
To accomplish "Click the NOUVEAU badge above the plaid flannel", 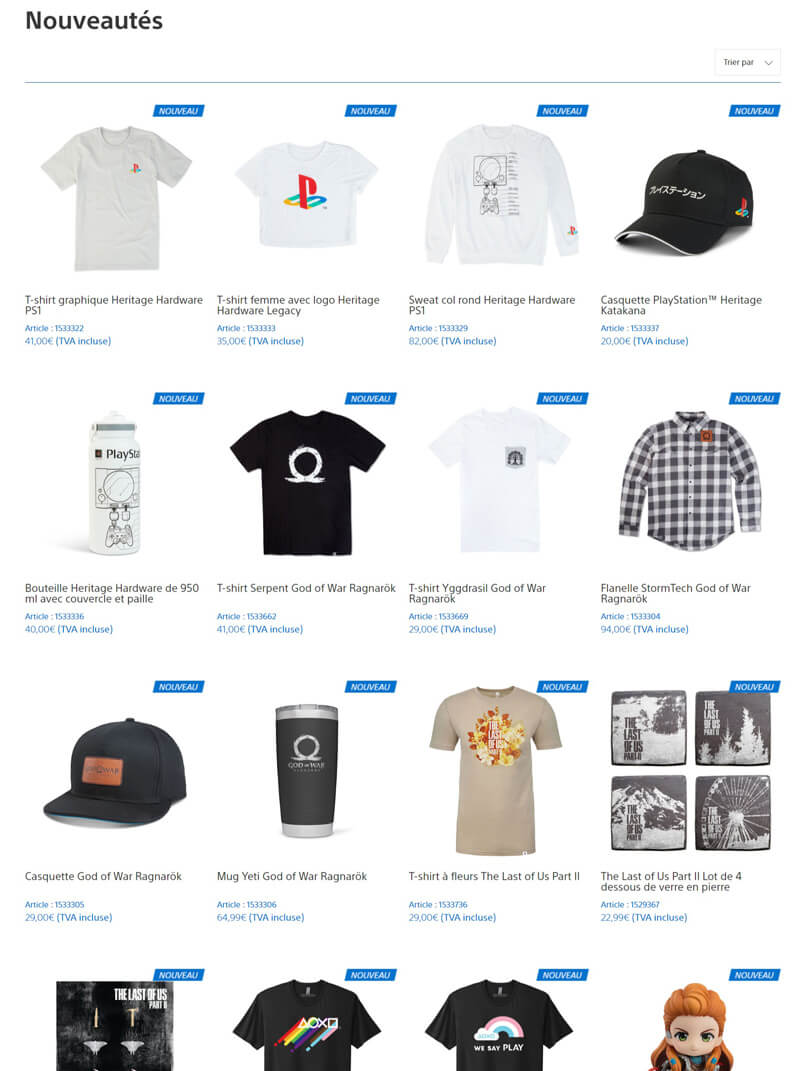I will (x=754, y=399).
